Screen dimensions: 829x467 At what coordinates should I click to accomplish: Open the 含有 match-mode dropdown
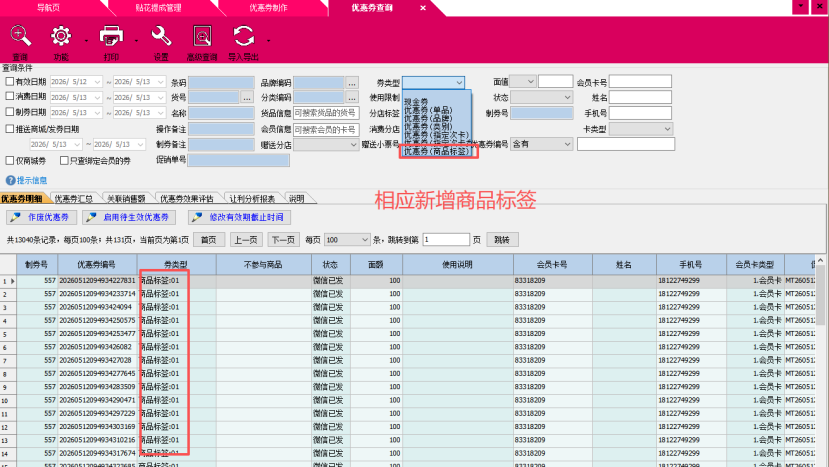(x=541, y=144)
